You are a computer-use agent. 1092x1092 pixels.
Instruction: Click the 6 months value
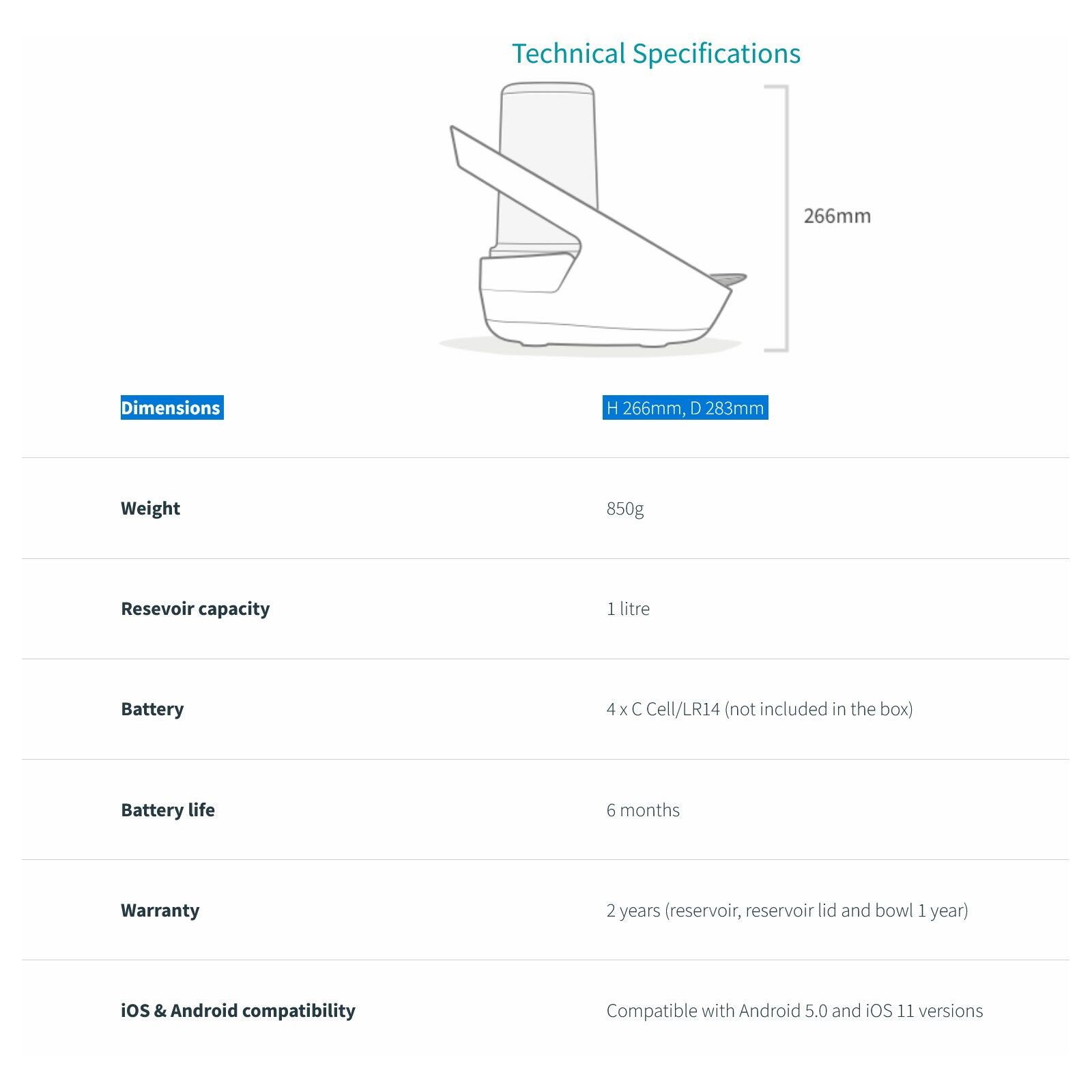pyautogui.click(x=643, y=810)
